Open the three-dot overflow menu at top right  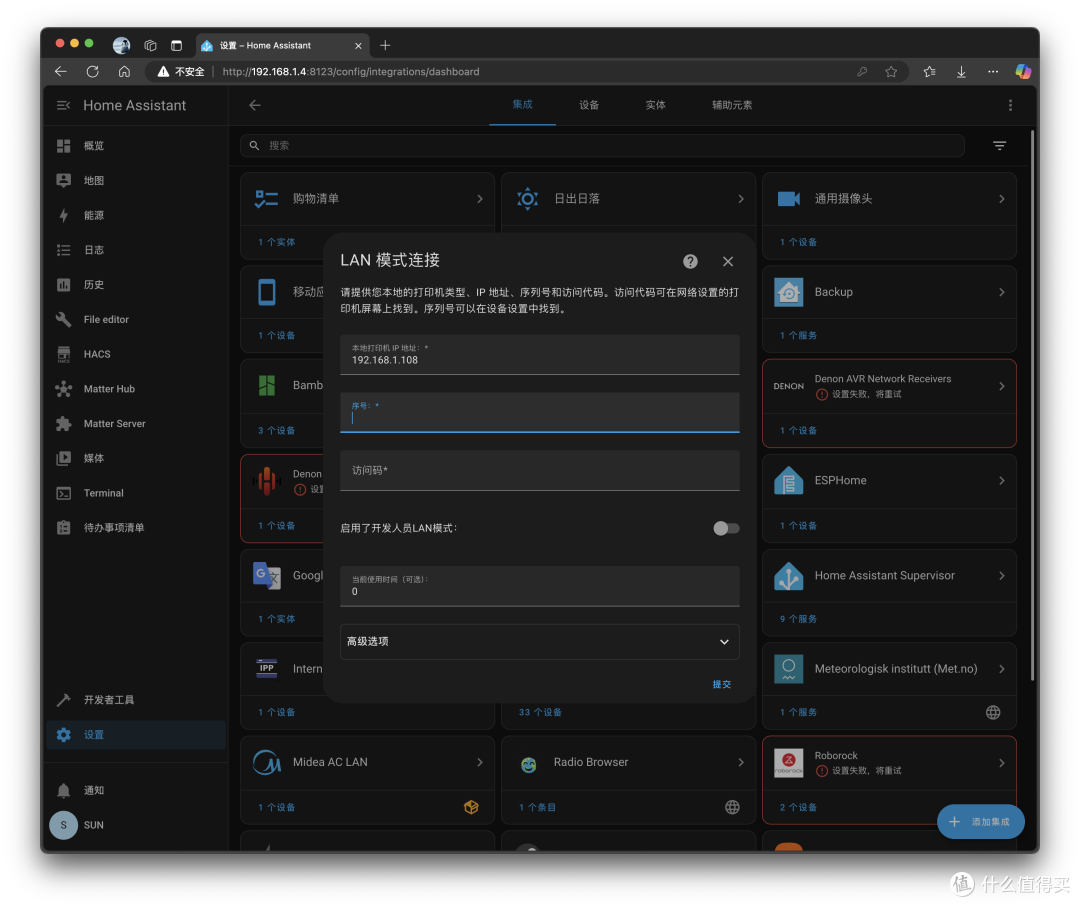(x=1010, y=105)
